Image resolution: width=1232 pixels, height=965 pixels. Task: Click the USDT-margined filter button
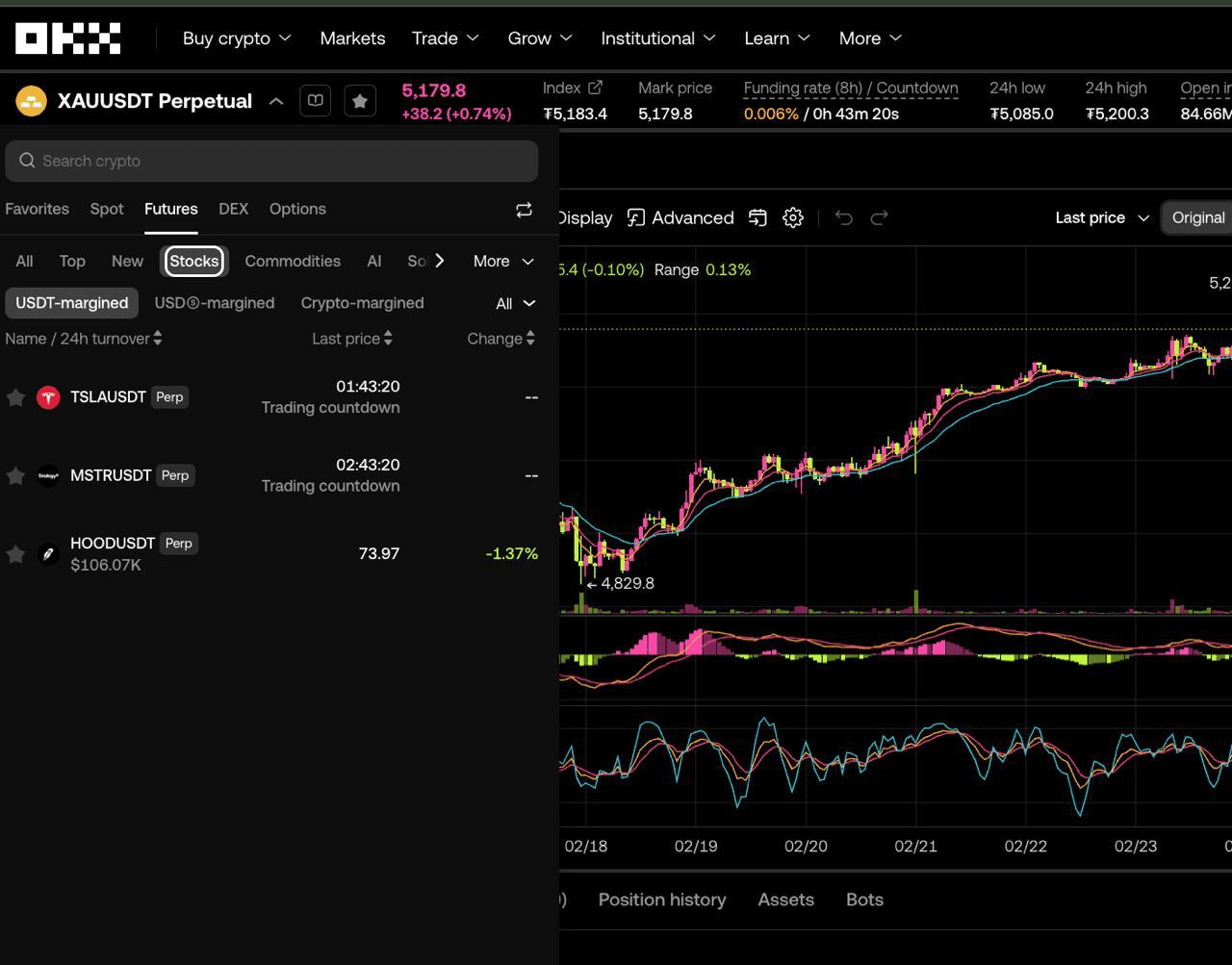71,303
